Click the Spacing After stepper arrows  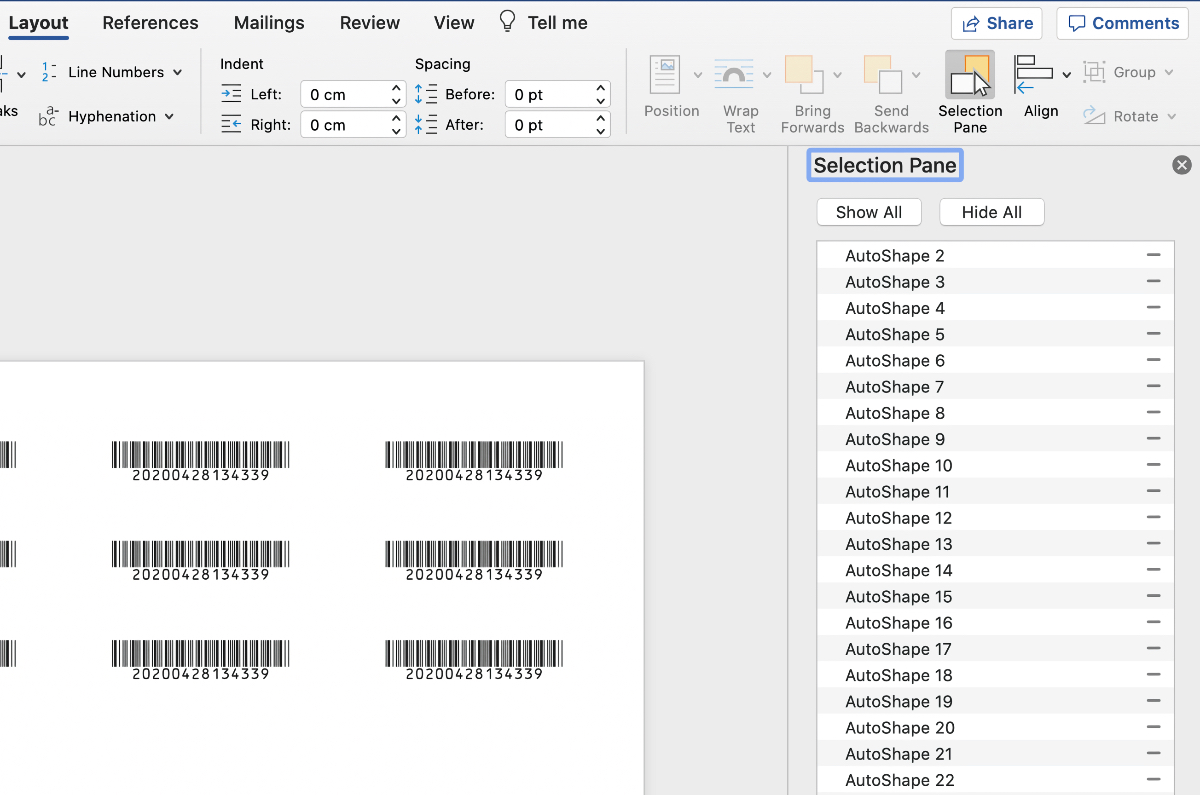601,124
